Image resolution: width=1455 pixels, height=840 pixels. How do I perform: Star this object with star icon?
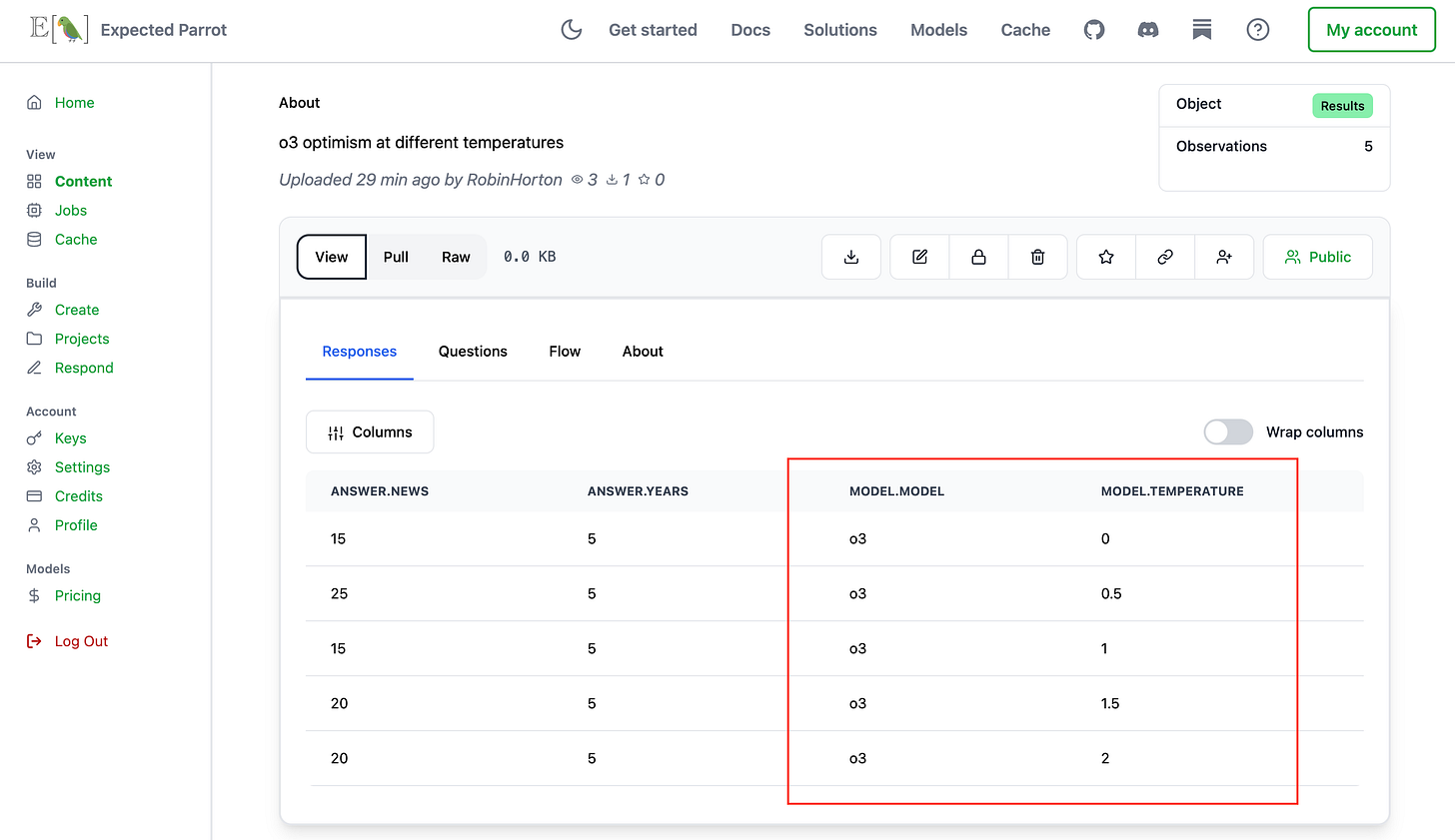(1106, 257)
